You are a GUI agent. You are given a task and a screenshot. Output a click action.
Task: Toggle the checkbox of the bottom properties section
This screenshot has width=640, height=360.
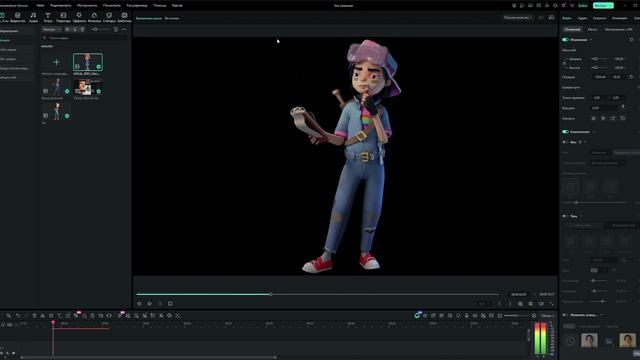[565, 315]
